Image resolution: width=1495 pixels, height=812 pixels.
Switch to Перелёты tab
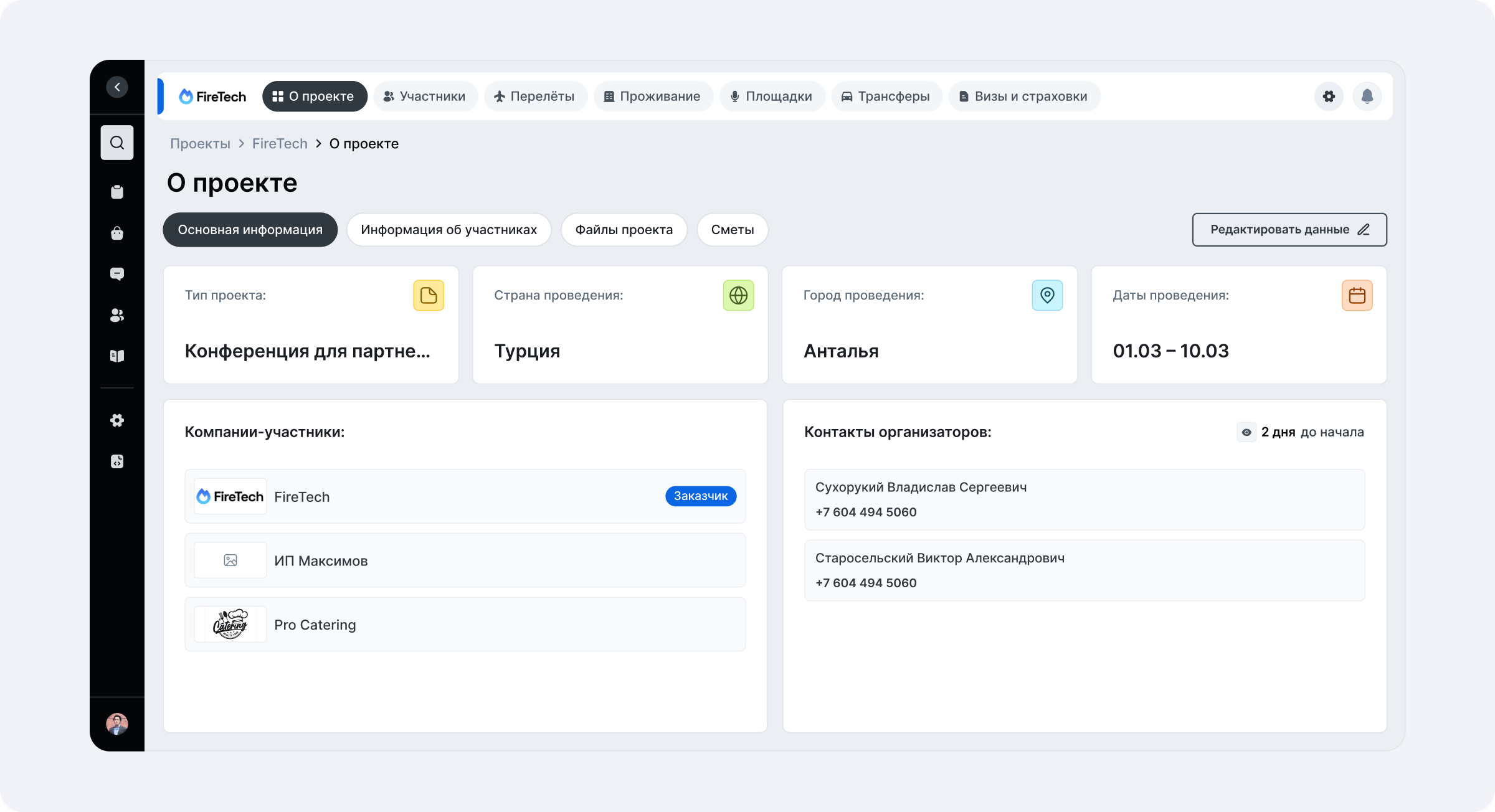coord(534,97)
